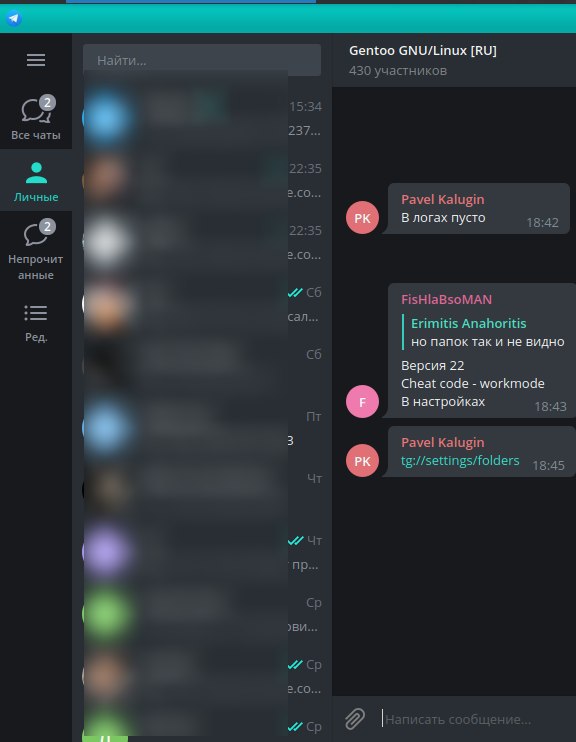Click the paperclip attach file icon

(x=355, y=719)
